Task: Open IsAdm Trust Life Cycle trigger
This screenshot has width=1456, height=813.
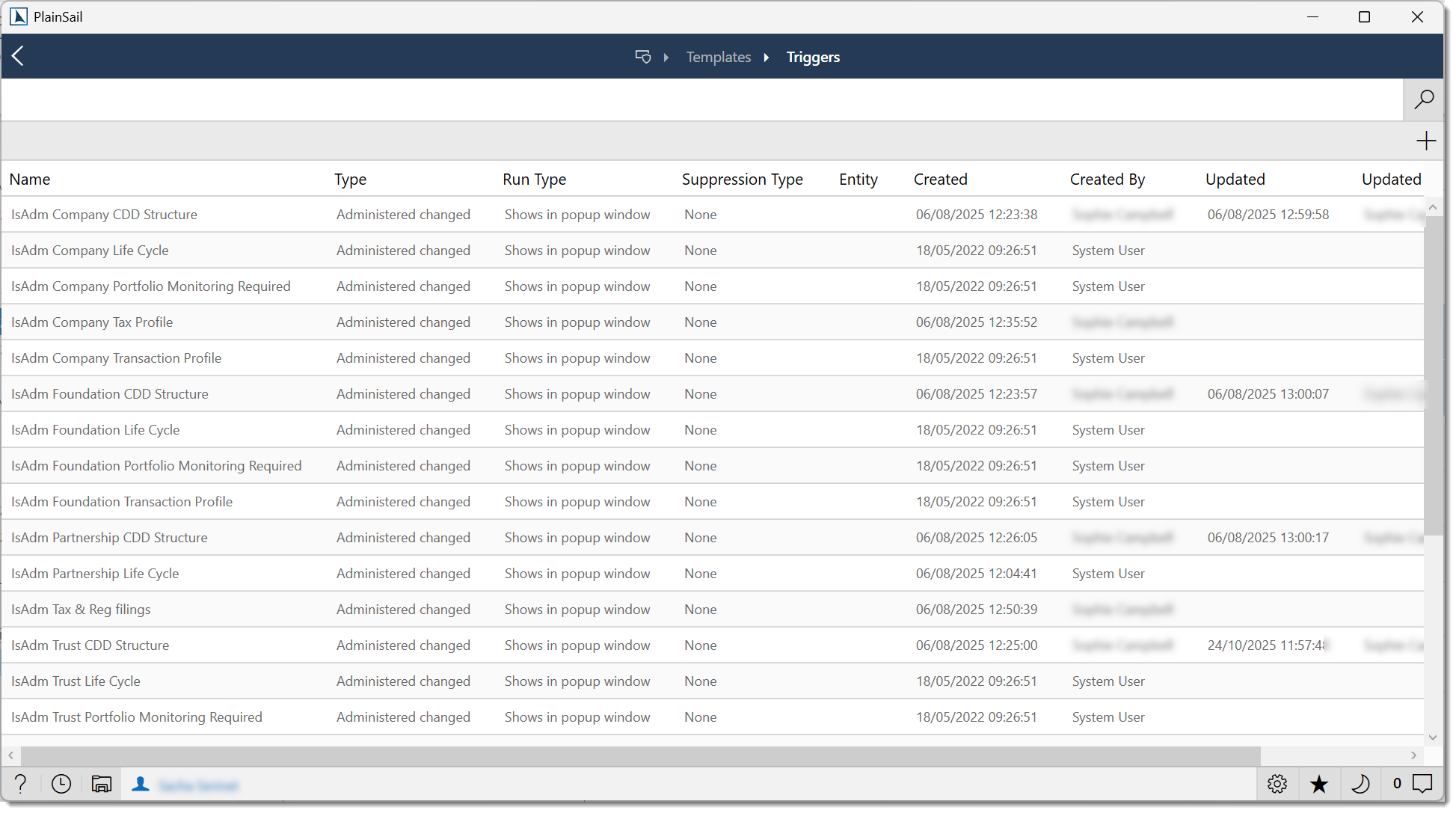Action: click(x=76, y=681)
